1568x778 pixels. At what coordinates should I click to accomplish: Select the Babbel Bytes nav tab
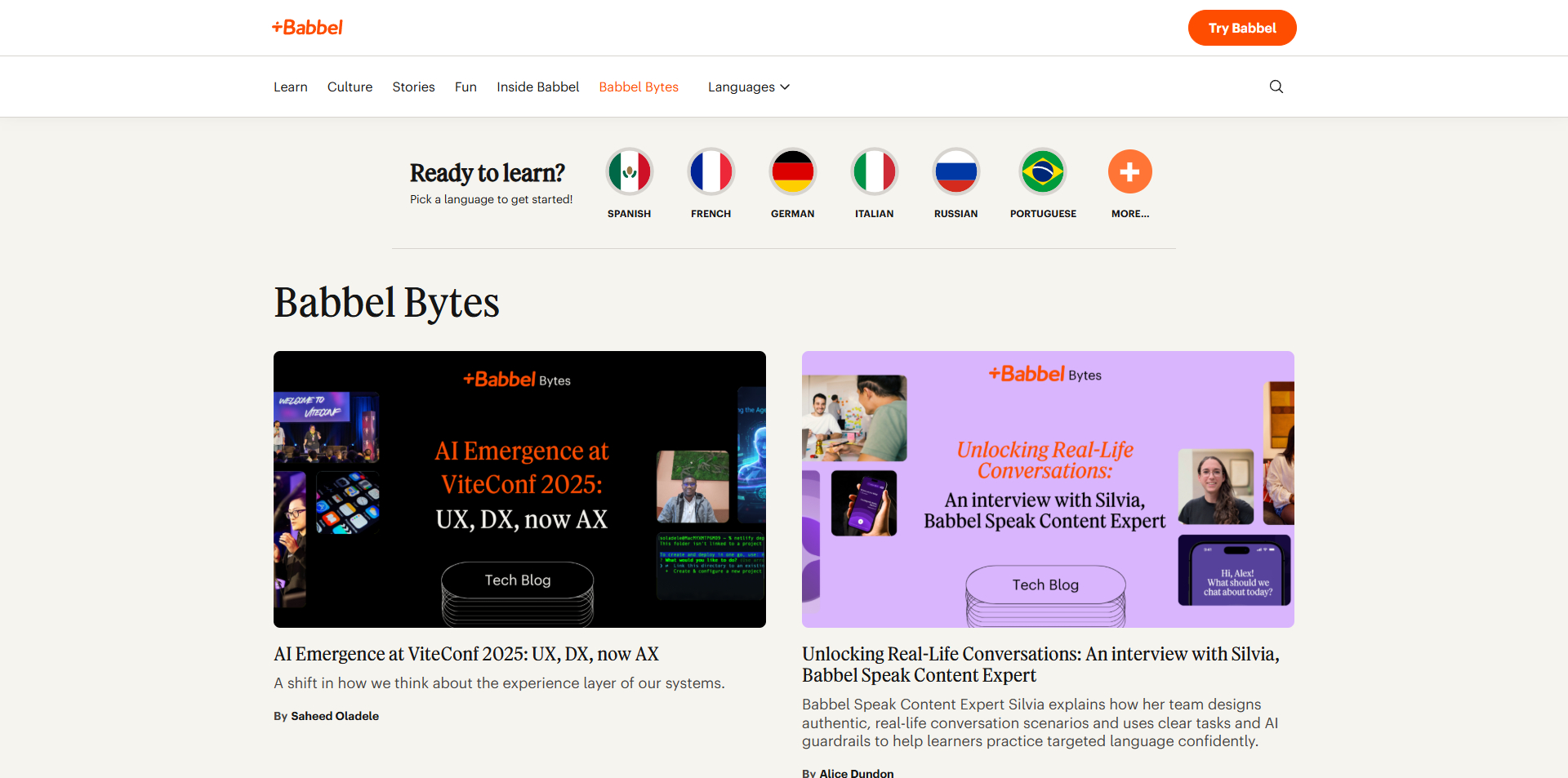point(639,87)
